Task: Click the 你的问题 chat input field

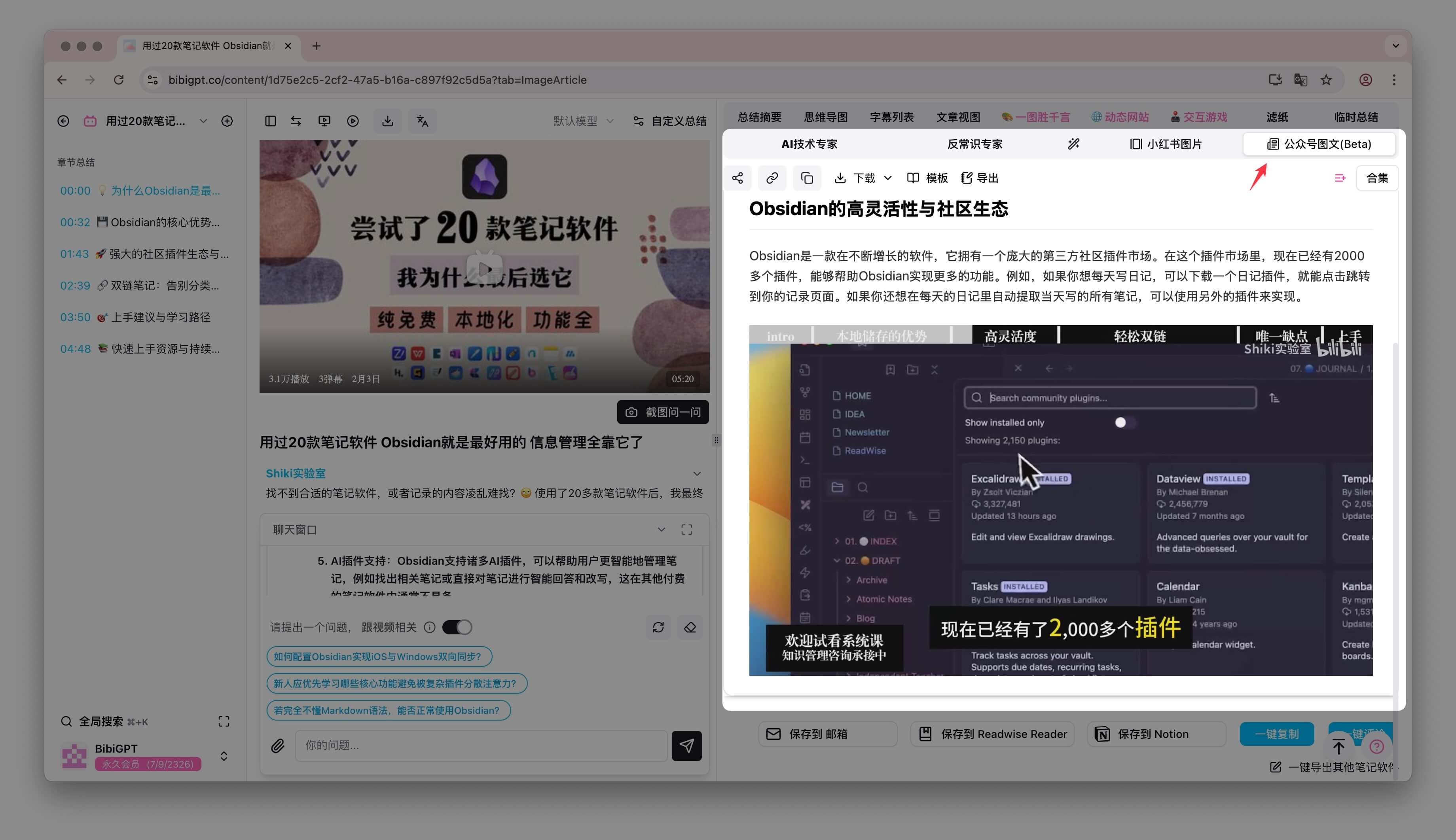Action: click(x=481, y=745)
